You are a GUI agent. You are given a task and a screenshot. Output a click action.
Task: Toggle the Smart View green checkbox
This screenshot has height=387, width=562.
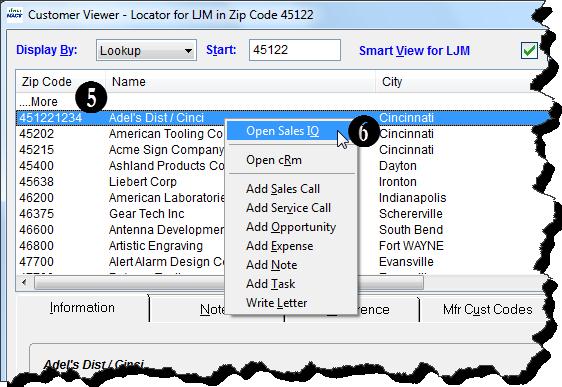[x=529, y=50]
